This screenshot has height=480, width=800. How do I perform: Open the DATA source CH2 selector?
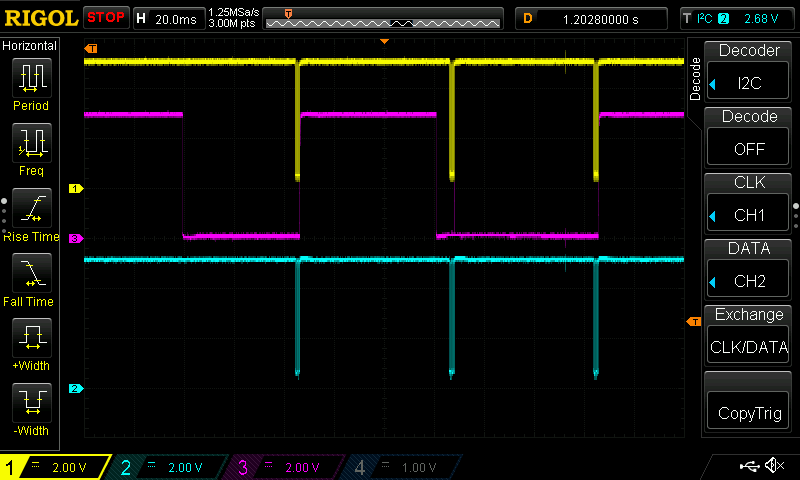pyautogui.click(x=748, y=269)
